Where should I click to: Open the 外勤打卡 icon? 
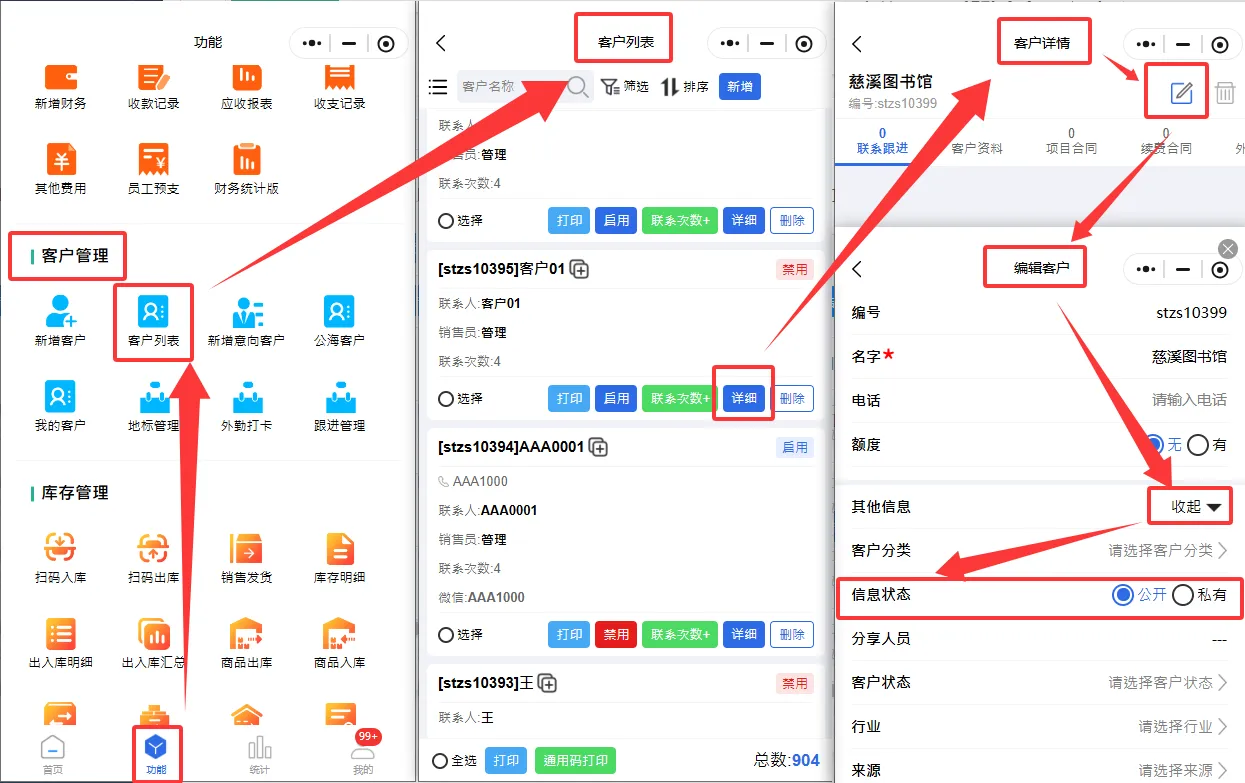[246, 398]
